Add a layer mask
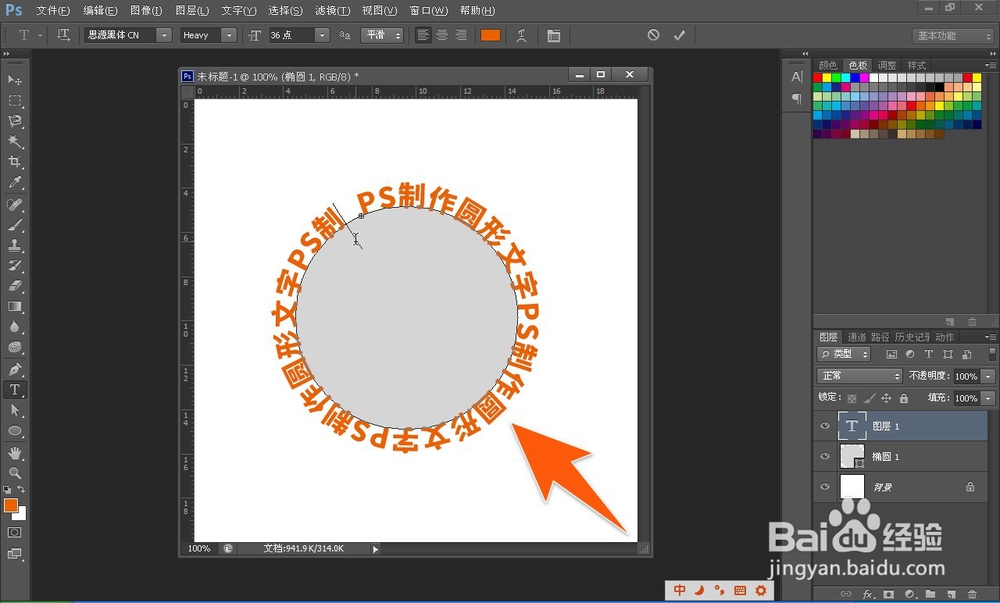The image size is (1000, 603). (x=888, y=594)
